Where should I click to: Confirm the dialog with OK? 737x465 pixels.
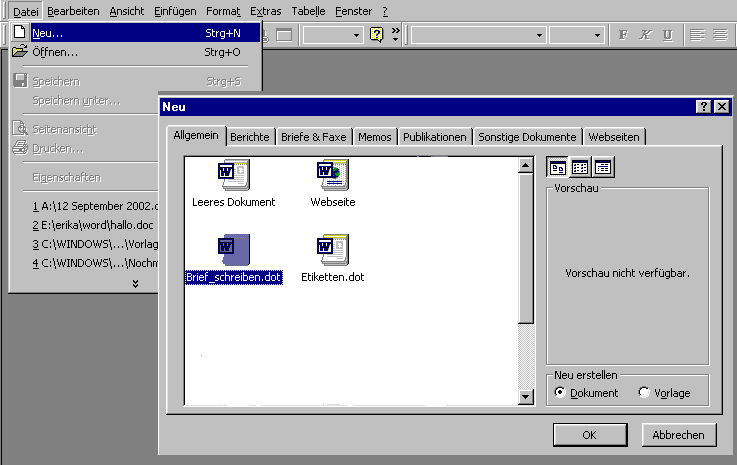point(589,434)
